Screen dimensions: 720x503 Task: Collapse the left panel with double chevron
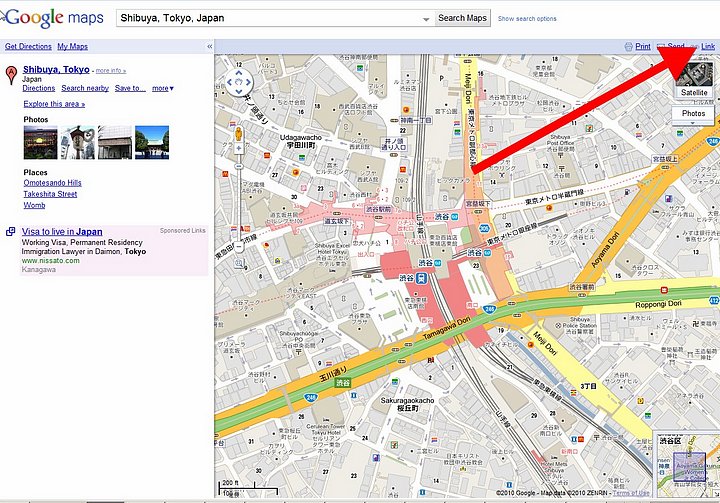[209, 46]
